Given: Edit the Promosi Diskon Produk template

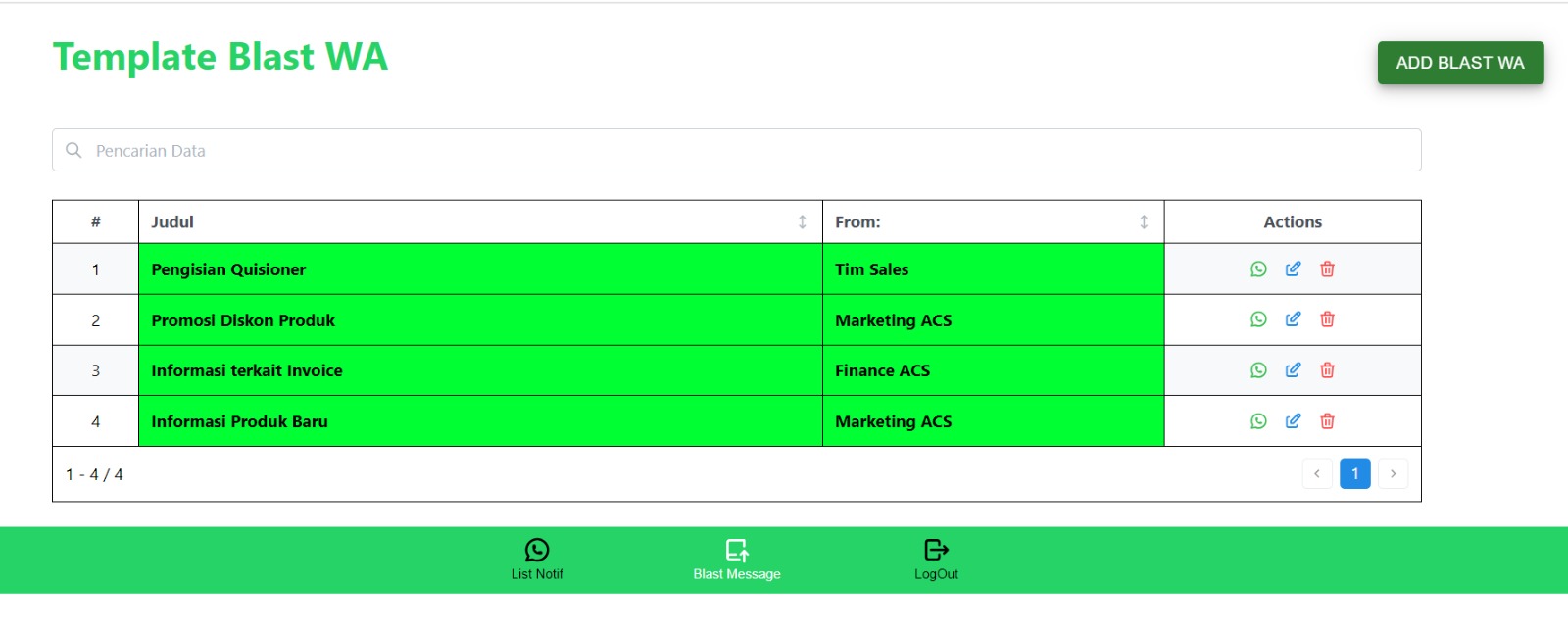Looking at the screenshot, I should [x=1293, y=319].
